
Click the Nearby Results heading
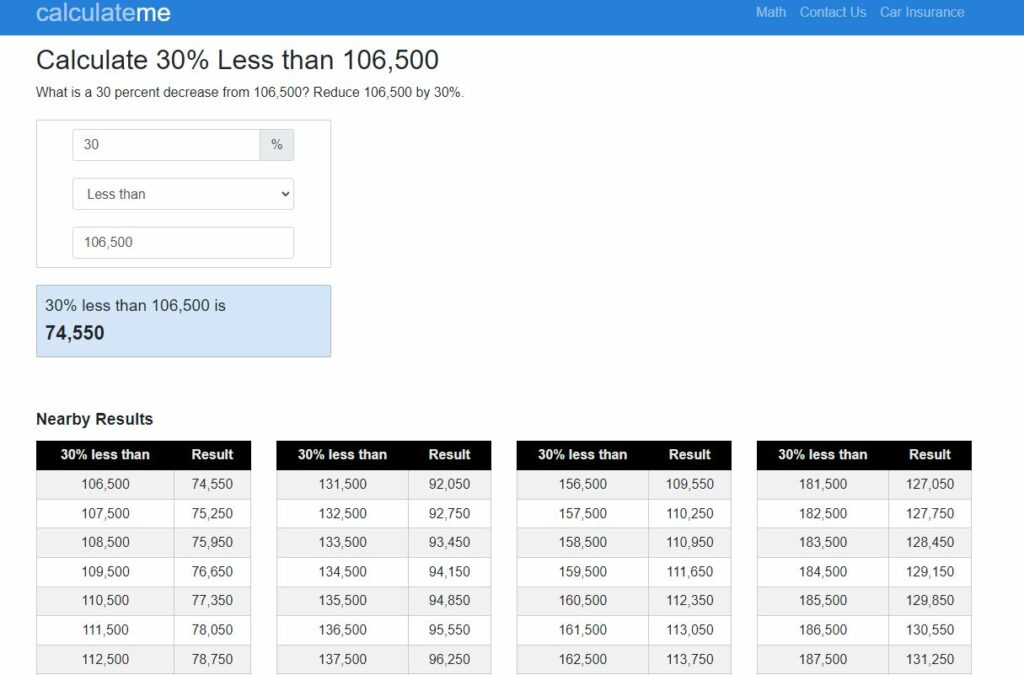(x=94, y=419)
